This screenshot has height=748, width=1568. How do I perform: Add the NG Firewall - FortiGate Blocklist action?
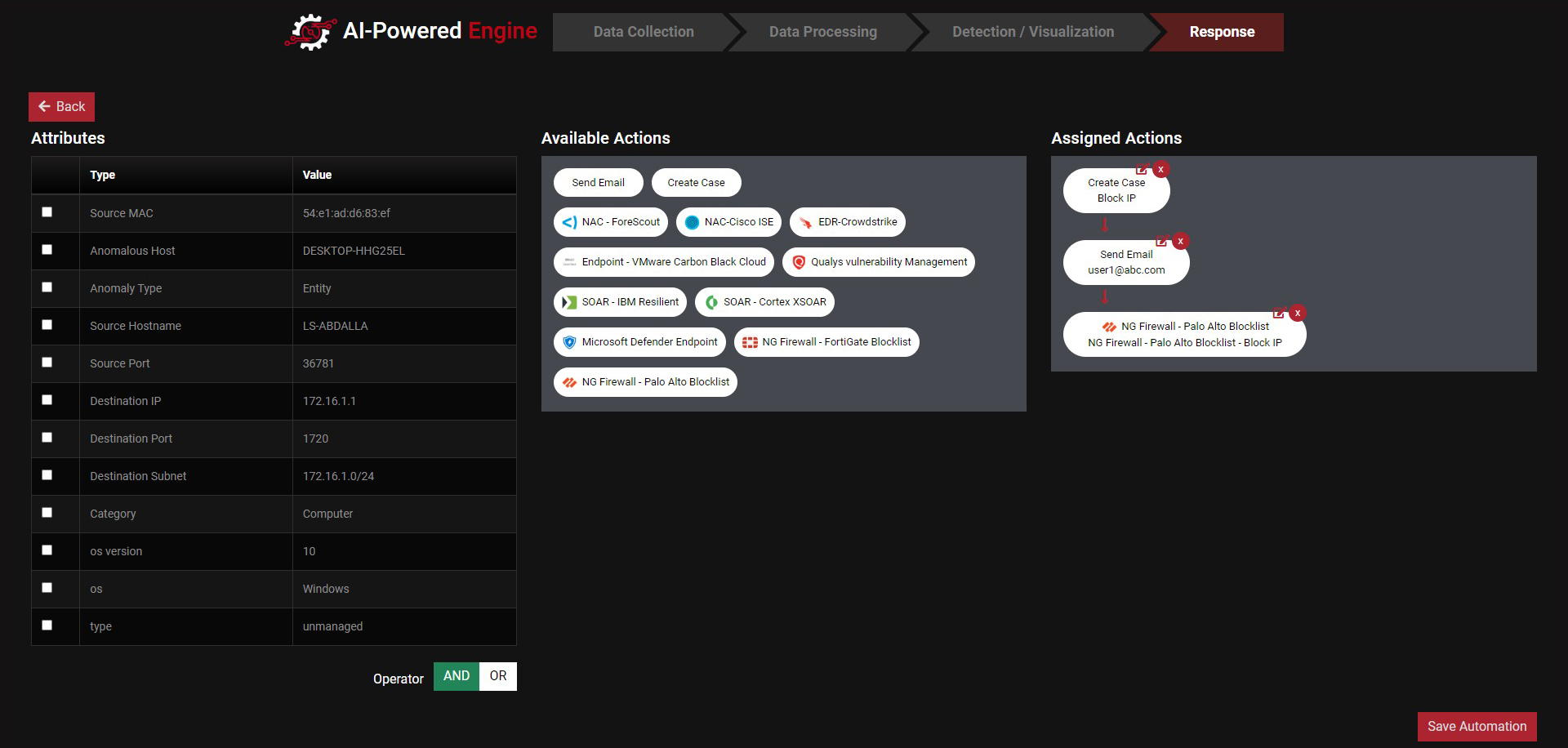tap(826, 342)
